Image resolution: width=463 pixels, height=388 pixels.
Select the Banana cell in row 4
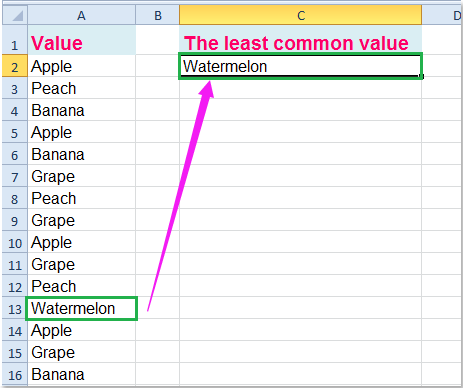click(x=82, y=110)
